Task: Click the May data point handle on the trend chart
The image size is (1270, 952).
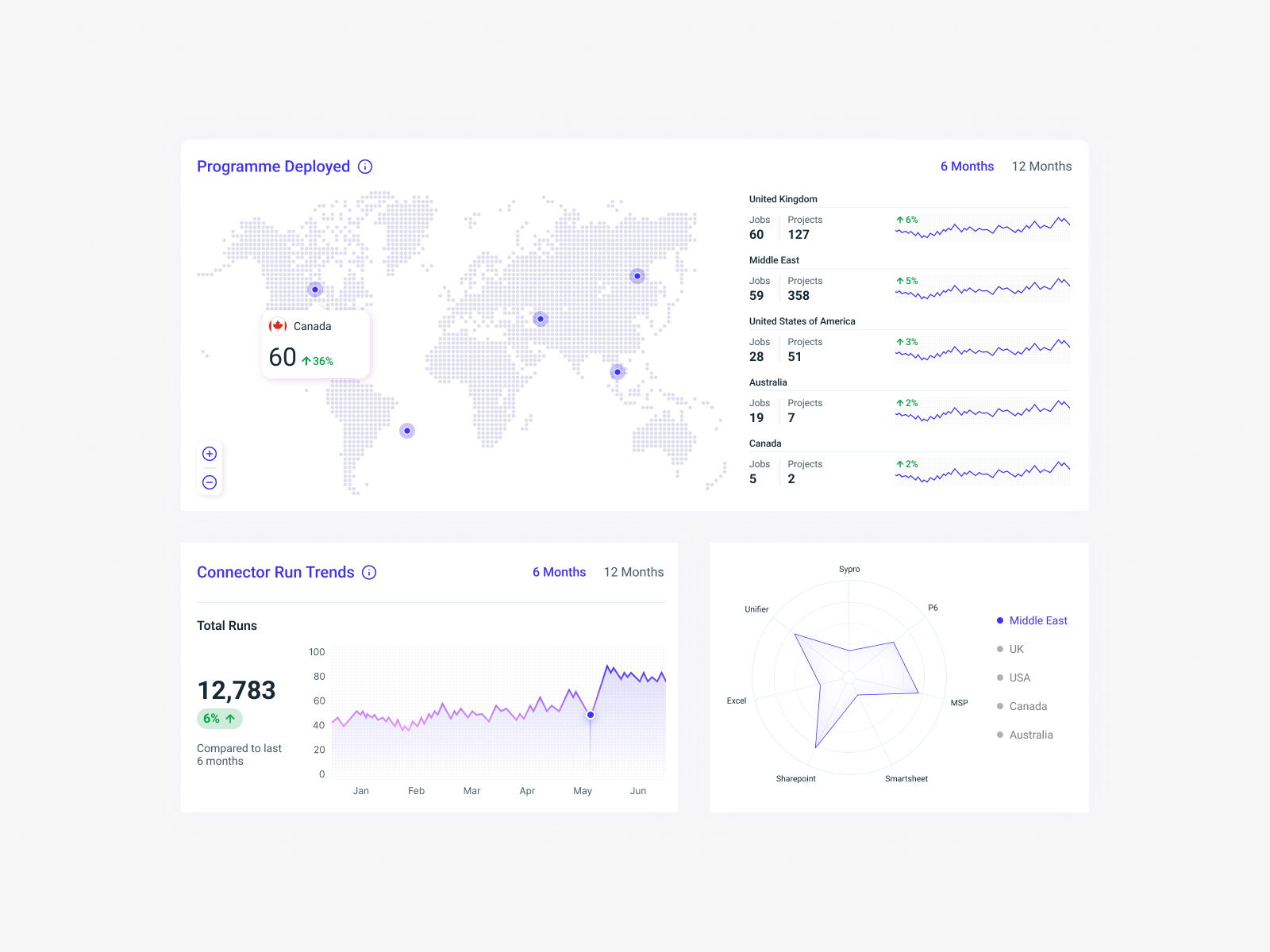Action: pos(591,715)
